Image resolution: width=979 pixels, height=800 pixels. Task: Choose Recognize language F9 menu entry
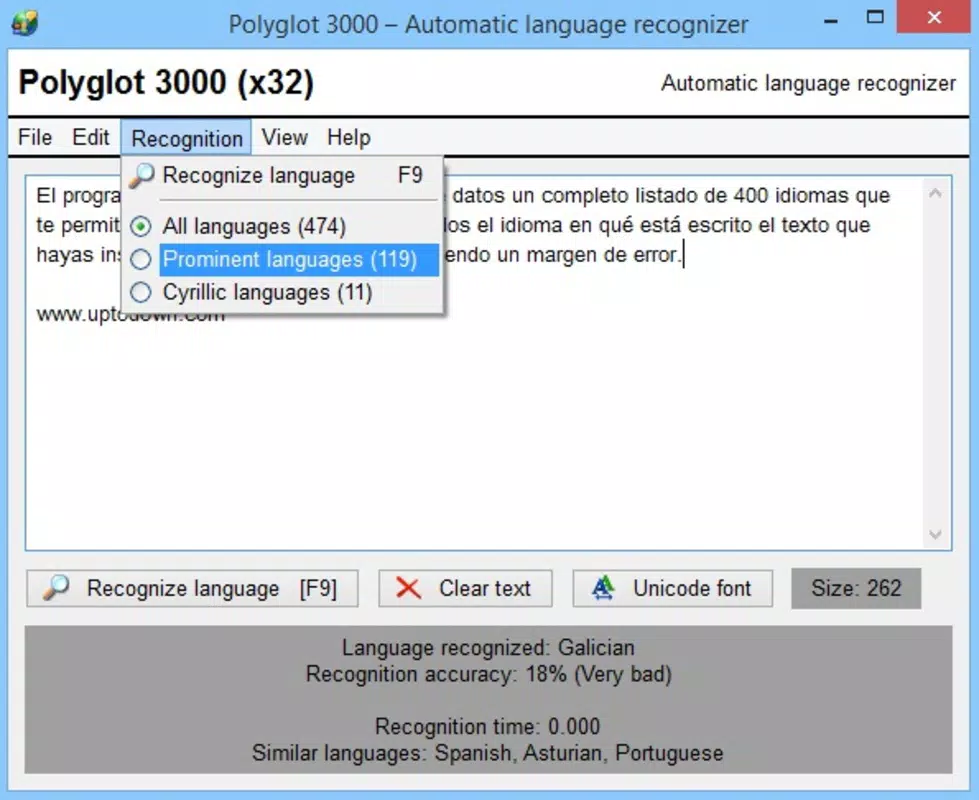click(x=283, y=175)
